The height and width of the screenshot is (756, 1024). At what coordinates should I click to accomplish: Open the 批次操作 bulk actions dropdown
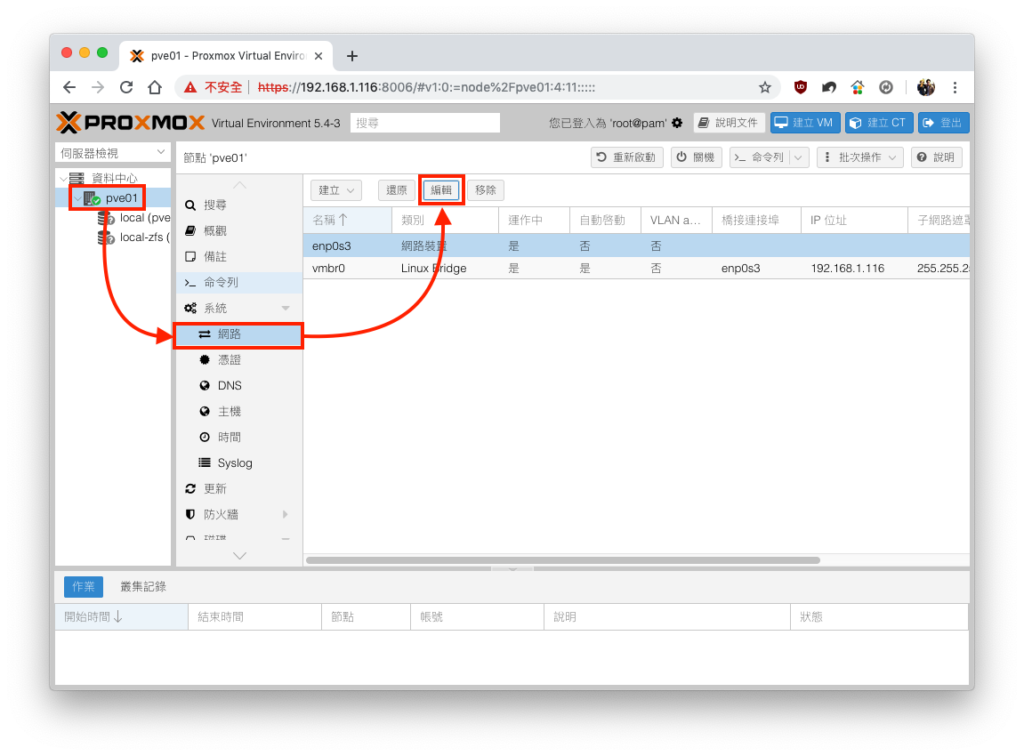tap(859, 157)
